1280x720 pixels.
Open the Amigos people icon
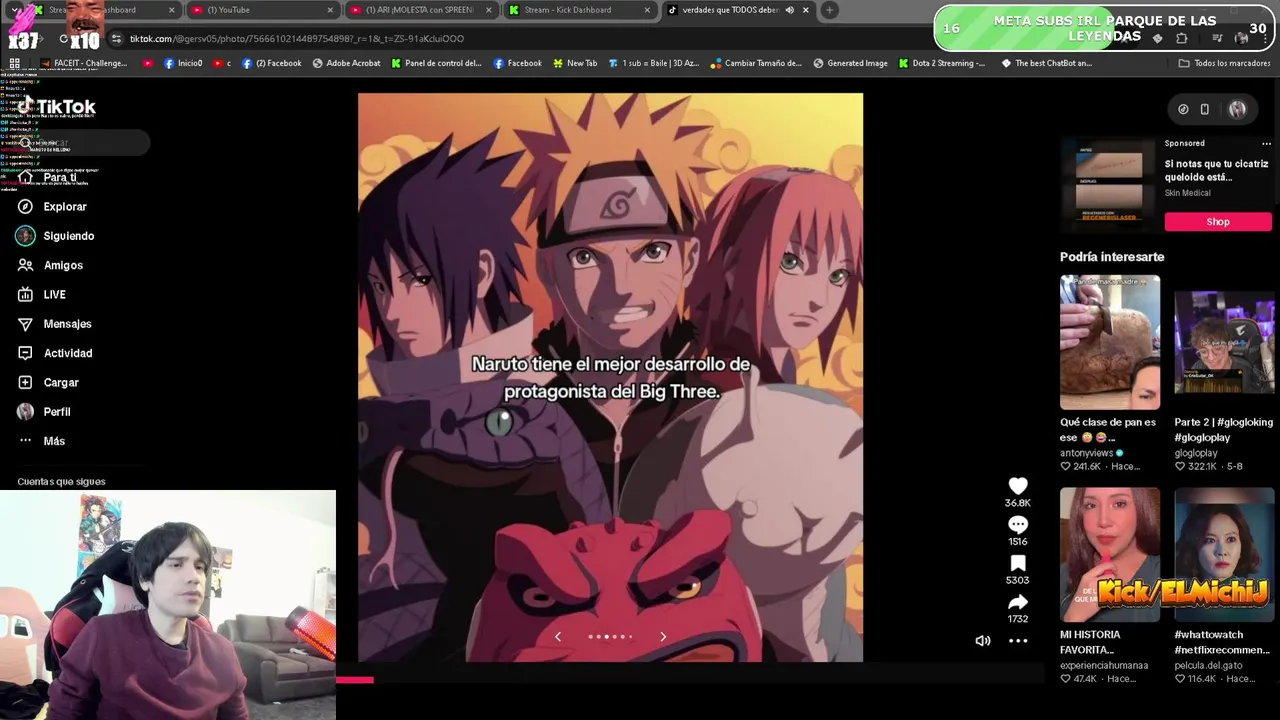(25, 265)
